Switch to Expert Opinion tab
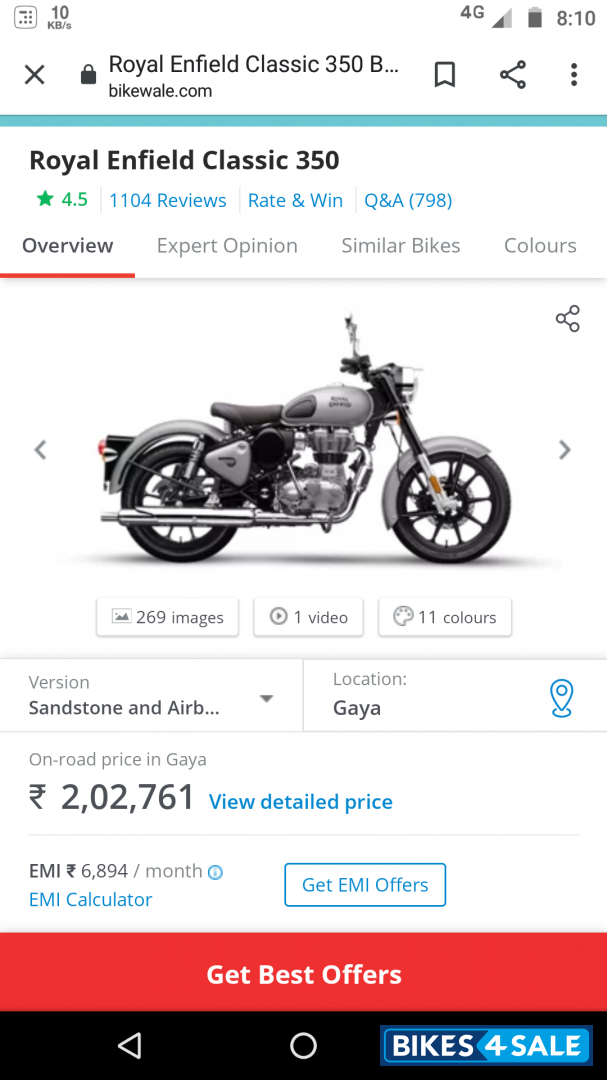Image resolution: width=607 pixels, height=1080 pixels. point(227,246)
